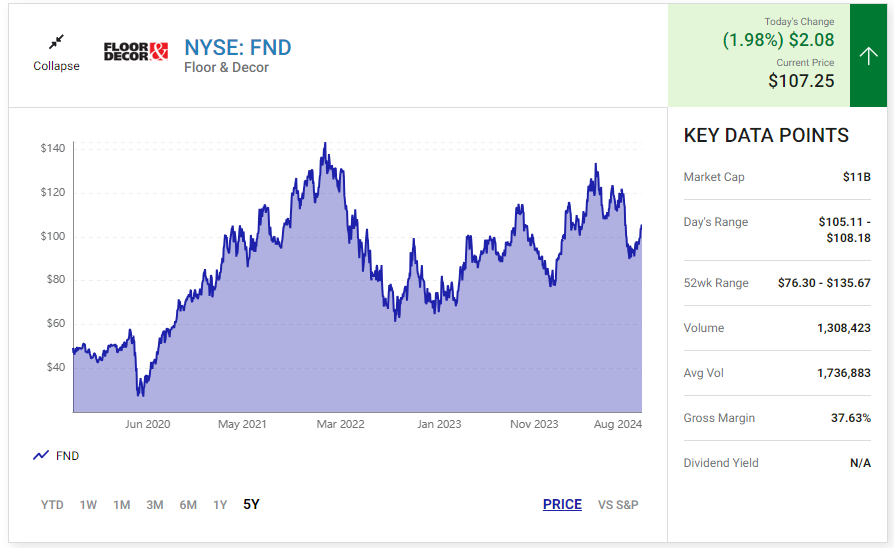Open the NYSE: FND ticker link

238,48
